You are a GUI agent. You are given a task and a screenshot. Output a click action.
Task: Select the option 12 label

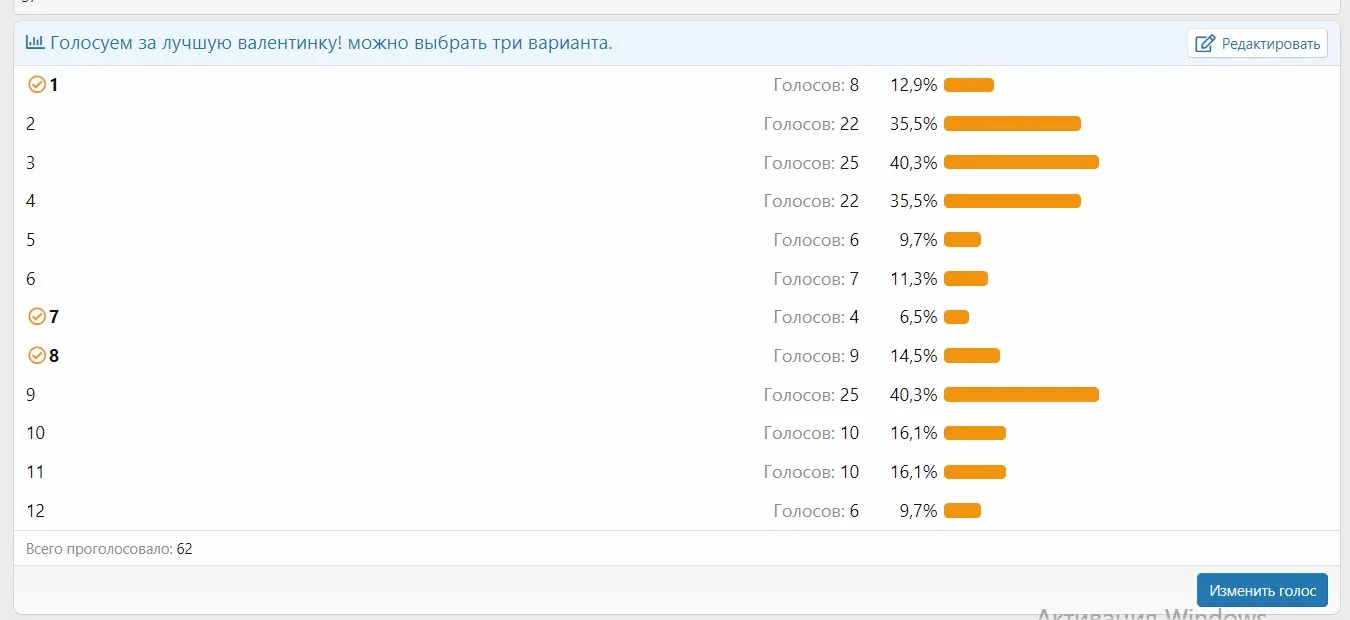tap(36, 511)
